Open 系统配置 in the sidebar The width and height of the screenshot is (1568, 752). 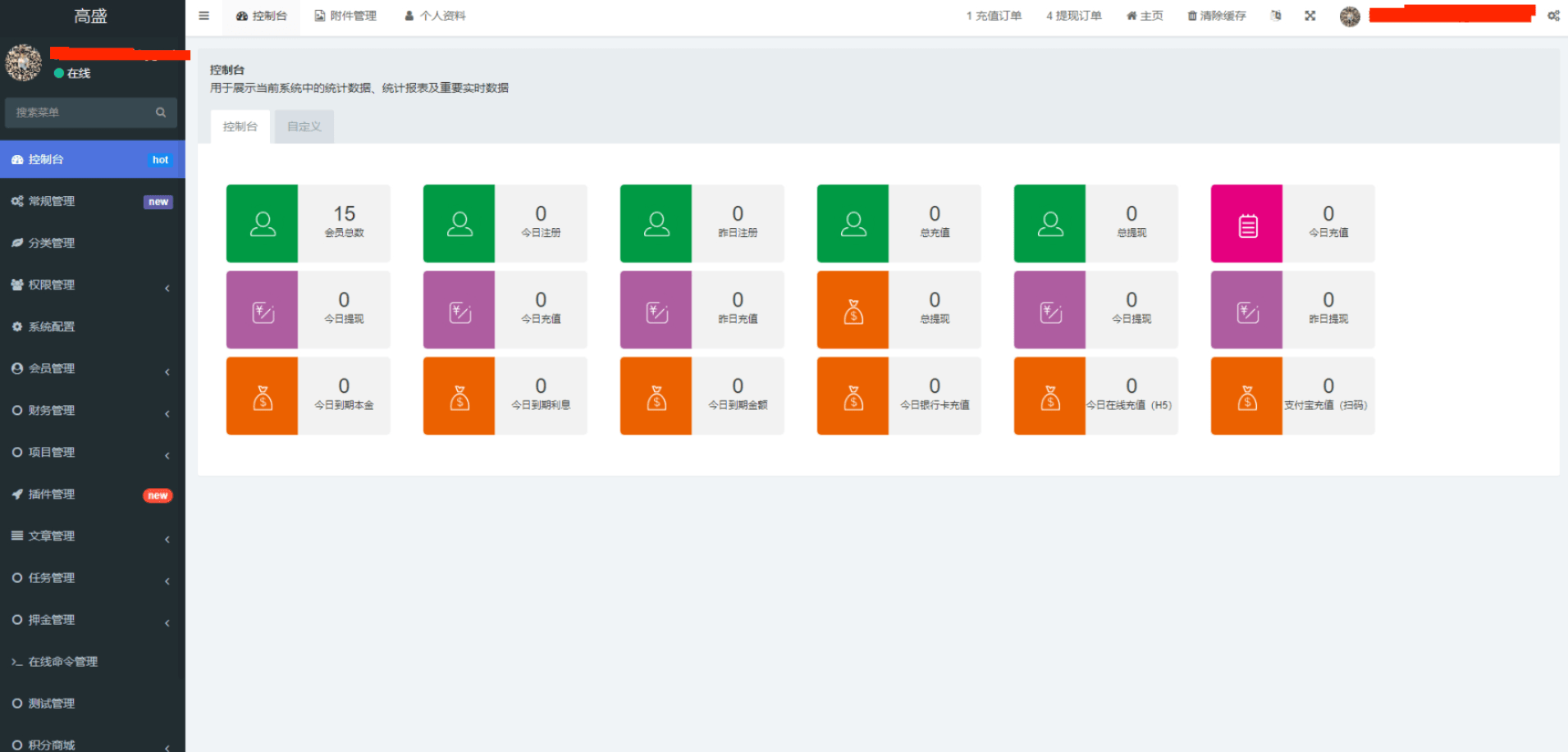(52, 326)
